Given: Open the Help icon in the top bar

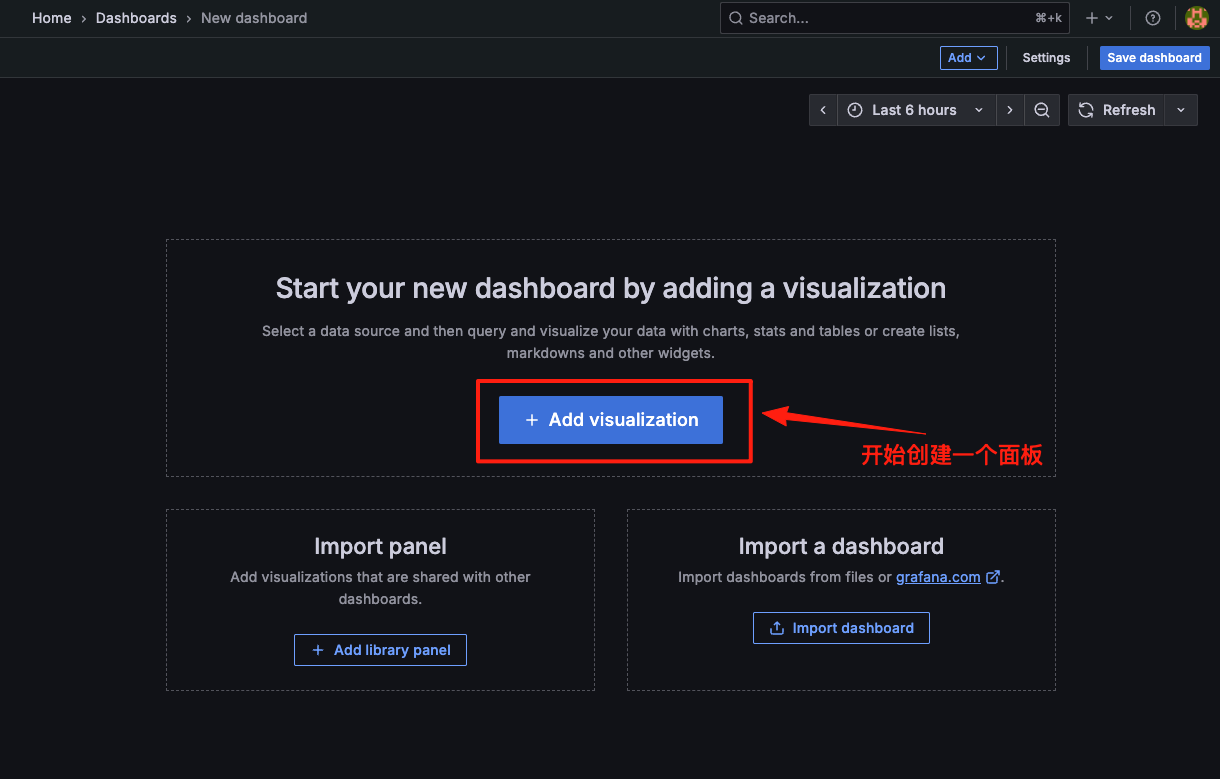Looking at the screenshot, I should click(x=1152, y=18).
